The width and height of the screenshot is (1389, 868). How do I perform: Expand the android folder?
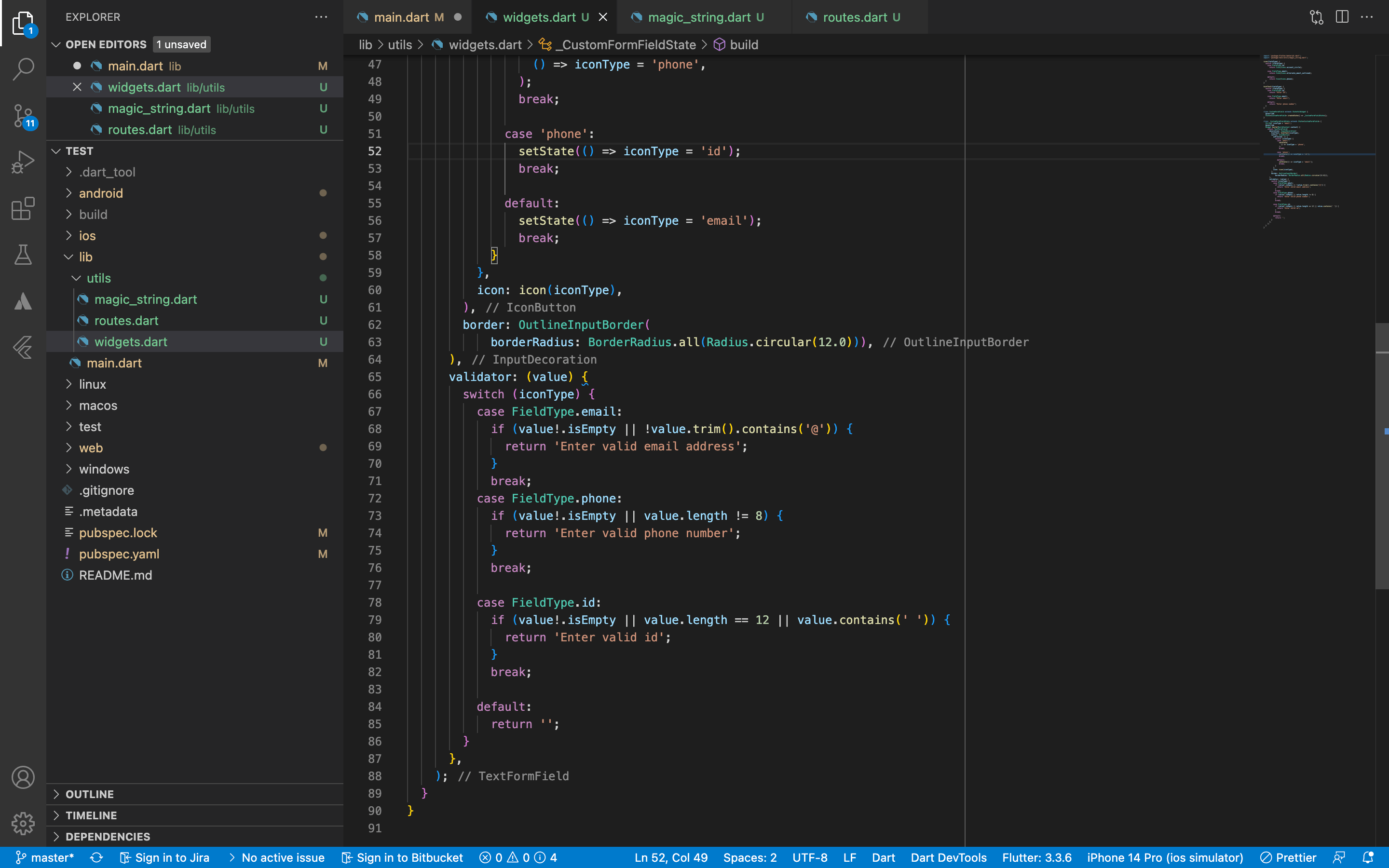[101, 193]
